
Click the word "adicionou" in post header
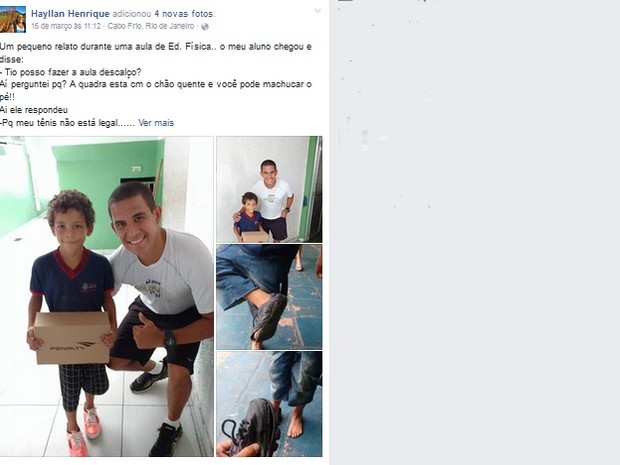pos(132,14)
